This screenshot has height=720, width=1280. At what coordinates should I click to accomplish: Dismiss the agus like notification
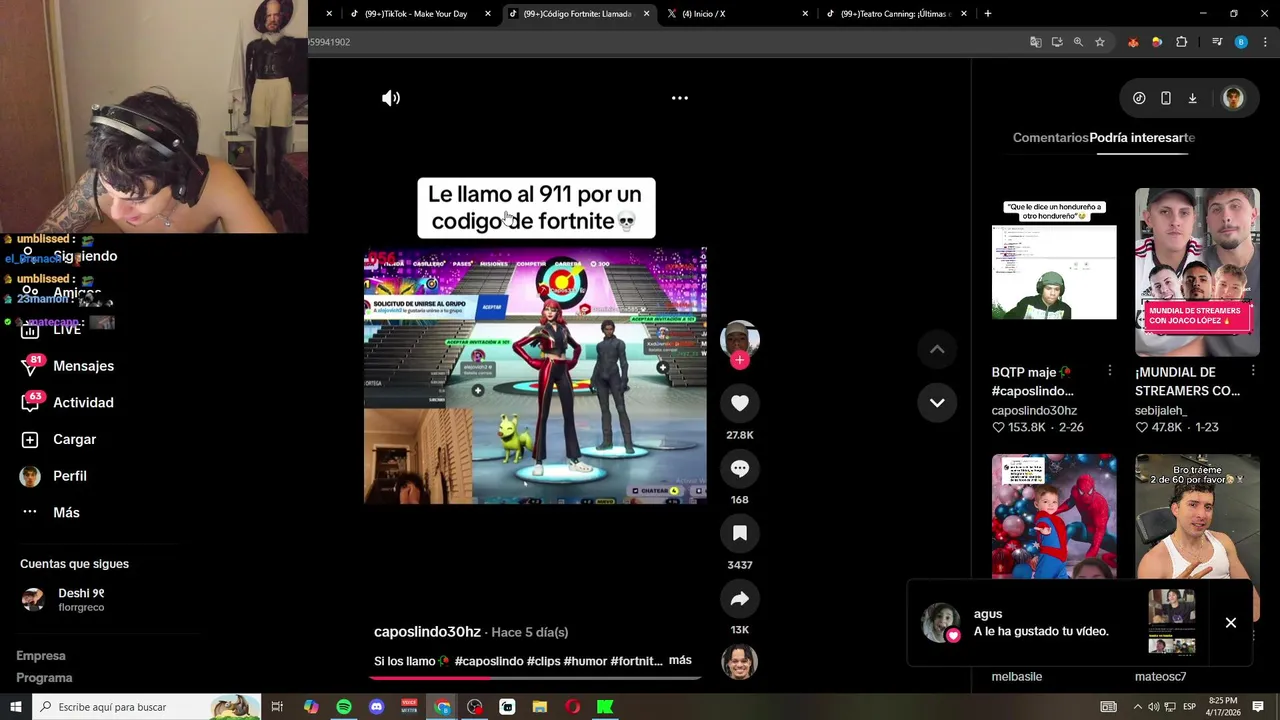pyautogui.click(x=1231, y=623)
